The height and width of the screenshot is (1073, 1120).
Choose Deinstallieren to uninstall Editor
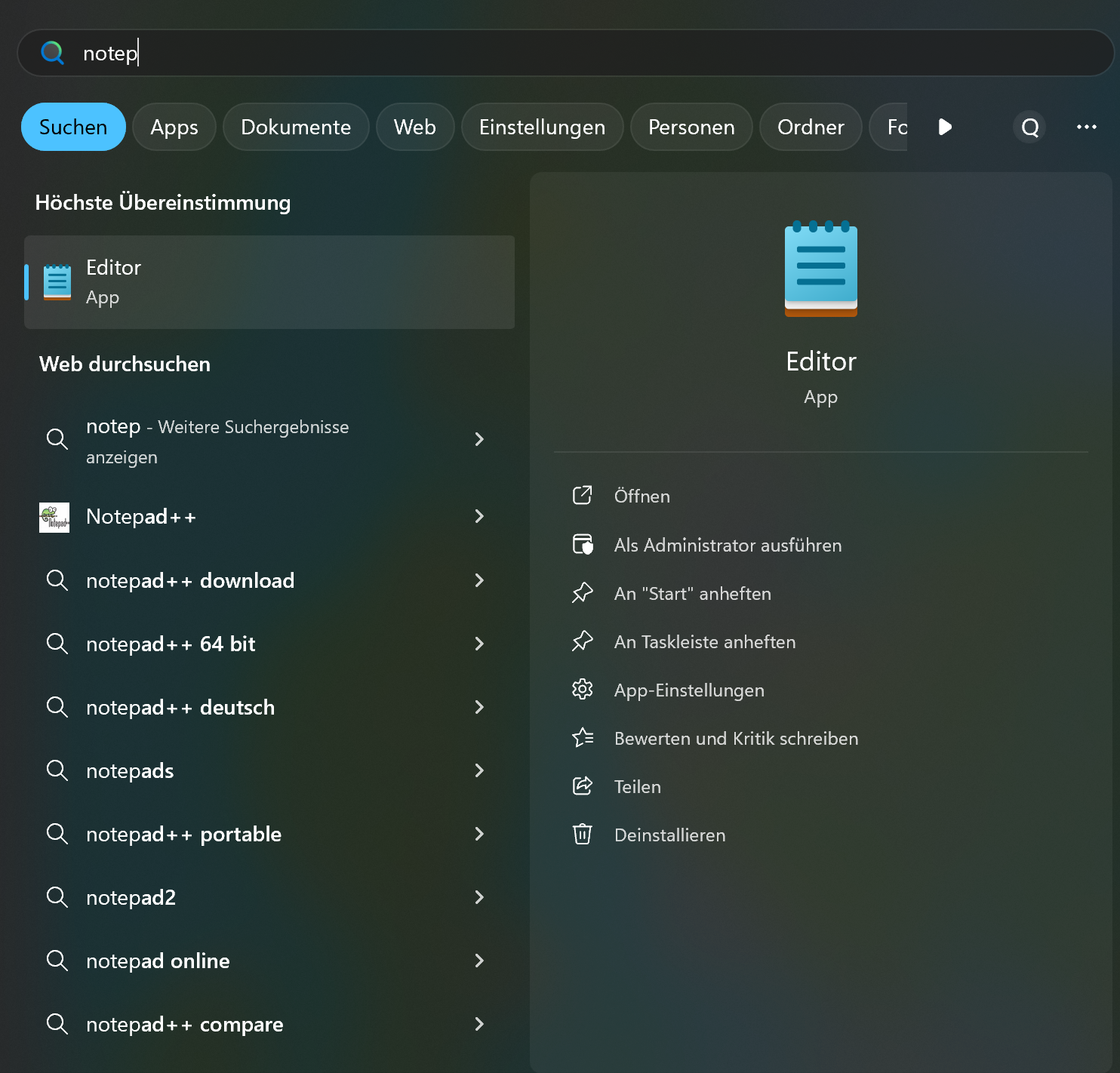(x=670, y=835)
